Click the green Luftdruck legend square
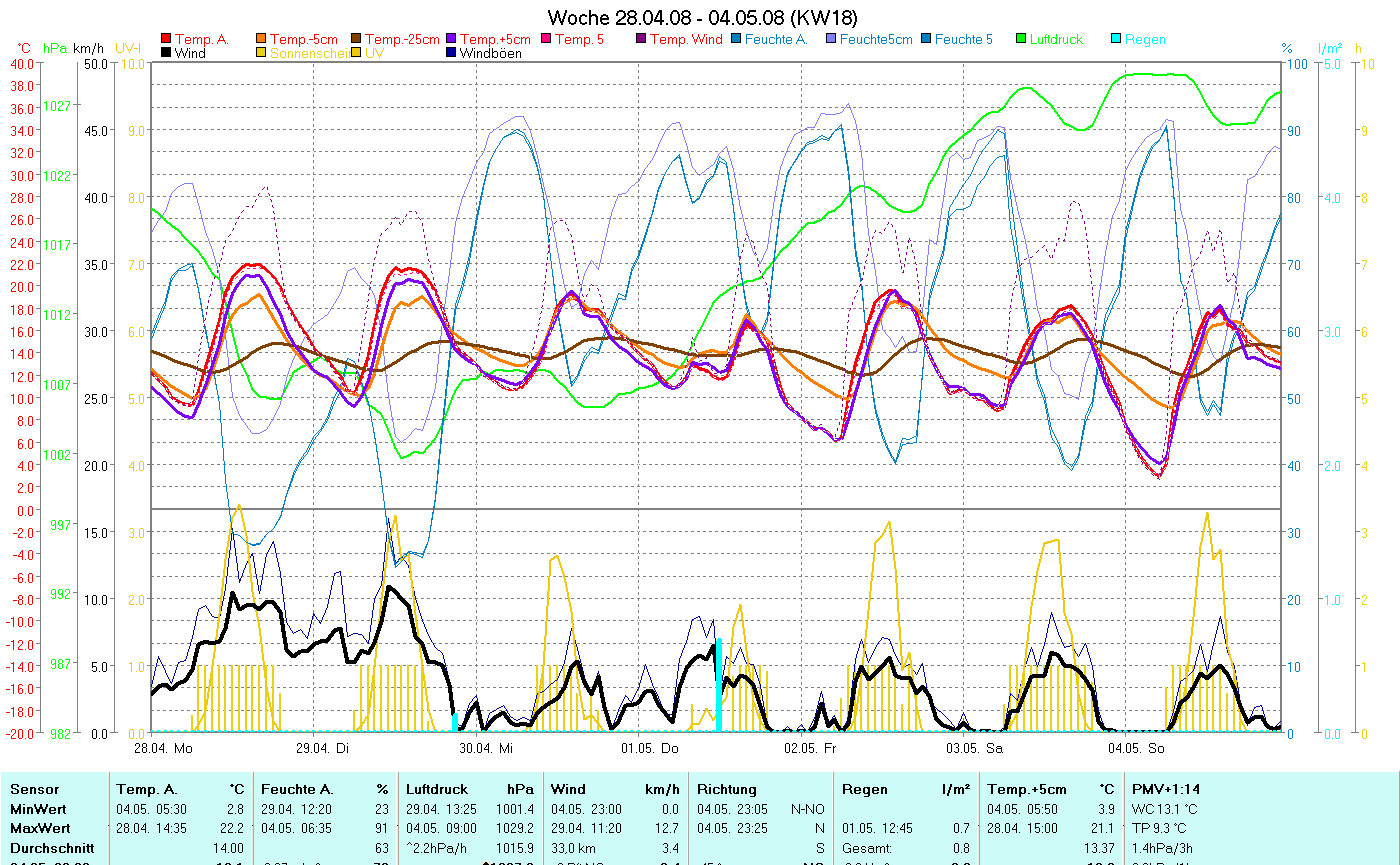 click(x=1022, y=40)
